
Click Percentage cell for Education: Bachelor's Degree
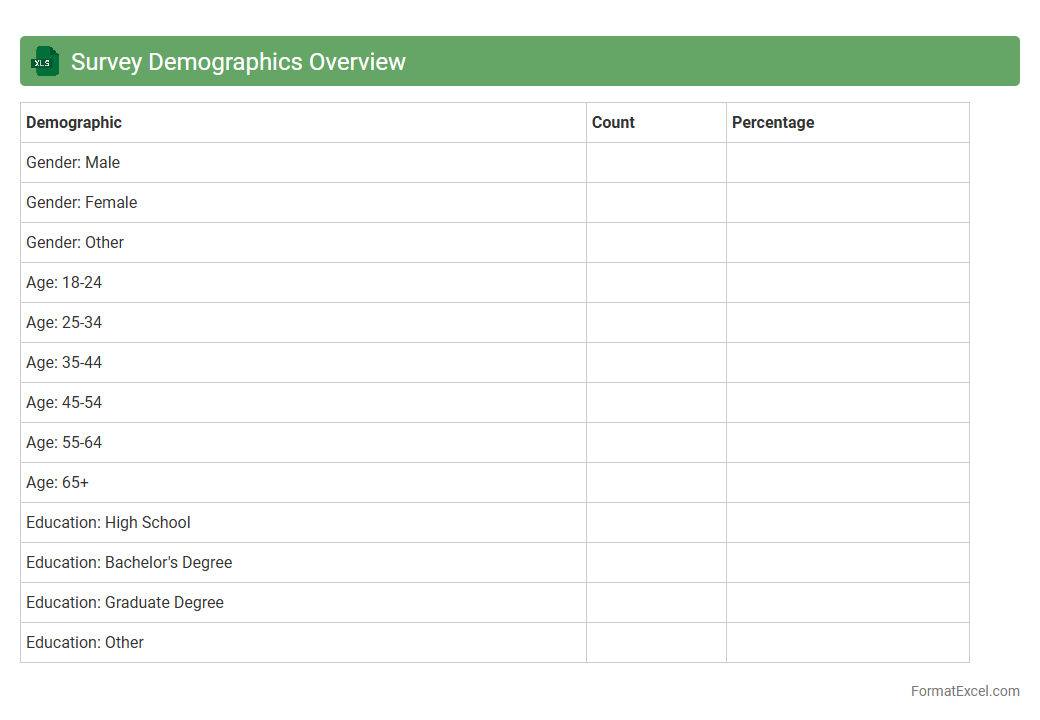pos(847,562)
